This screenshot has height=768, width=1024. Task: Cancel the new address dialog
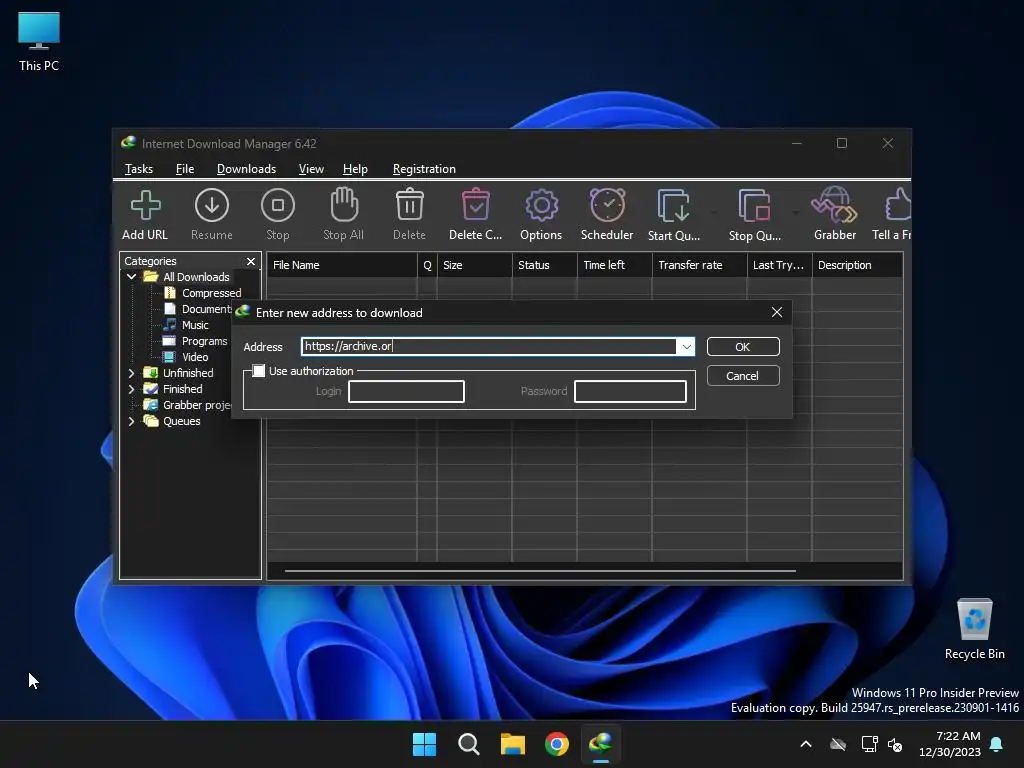[x=742, y=376]
